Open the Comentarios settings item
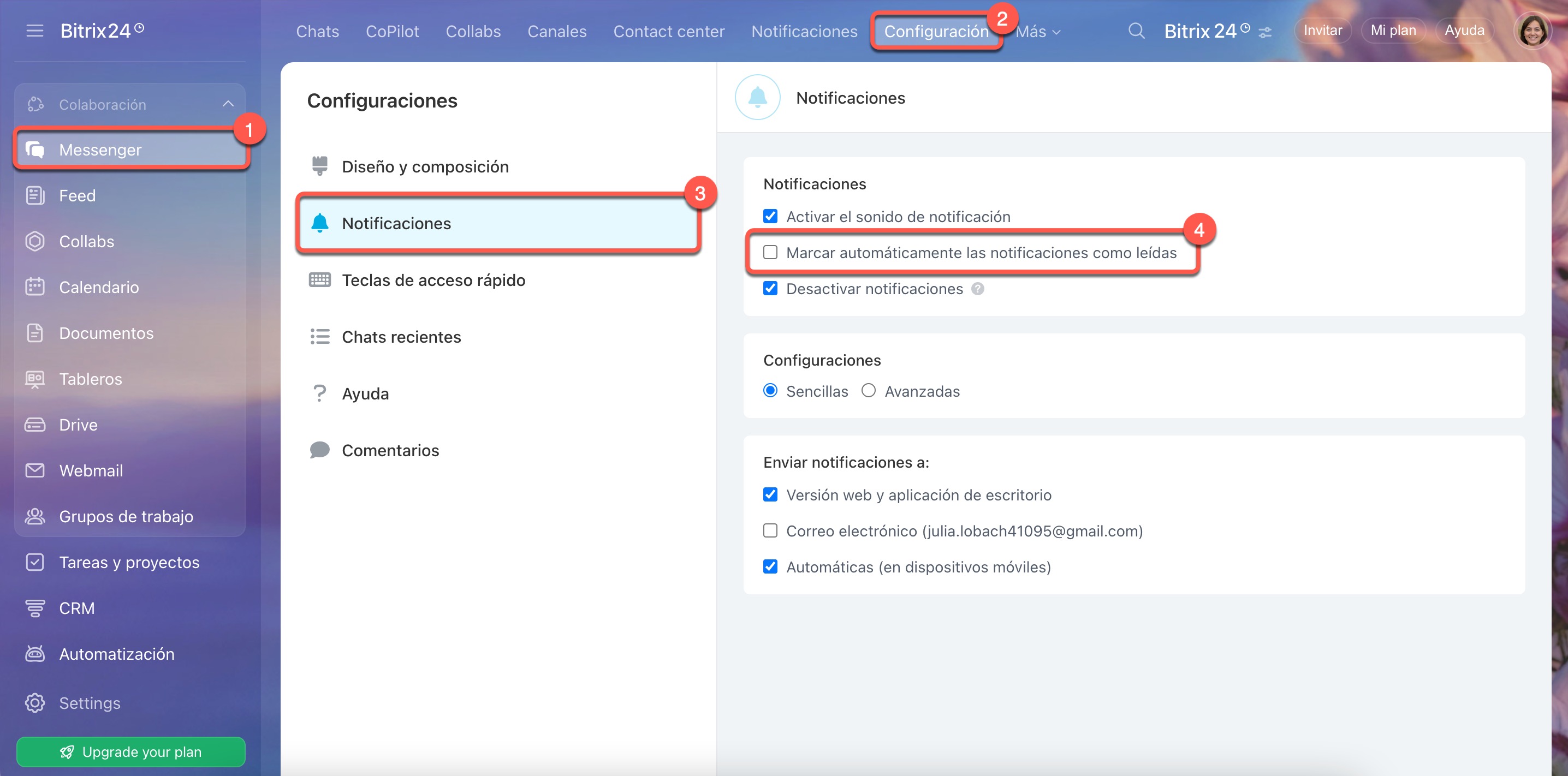 coord(498,450)
